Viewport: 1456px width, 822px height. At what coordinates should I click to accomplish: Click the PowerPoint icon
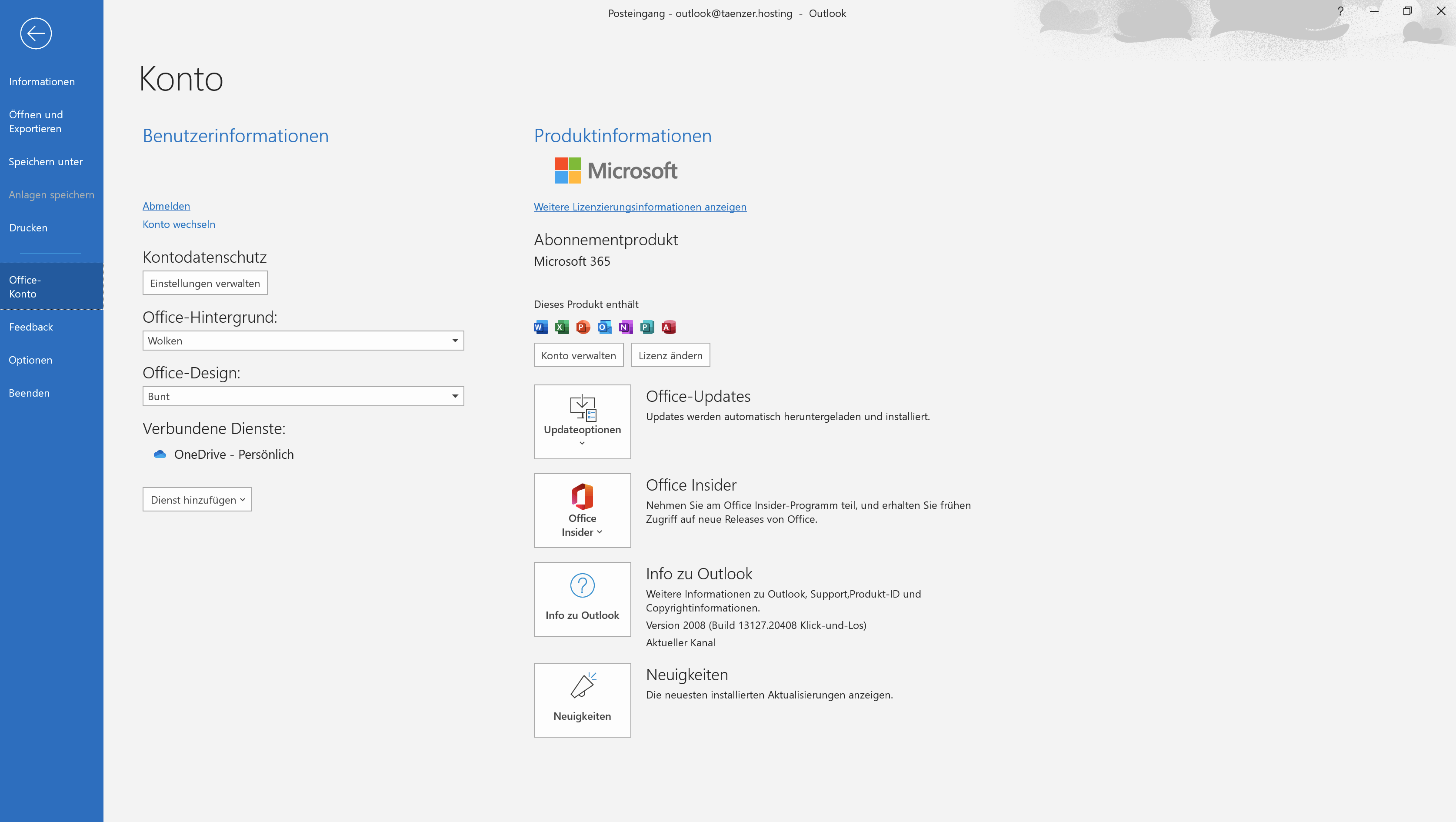[583, 327]
